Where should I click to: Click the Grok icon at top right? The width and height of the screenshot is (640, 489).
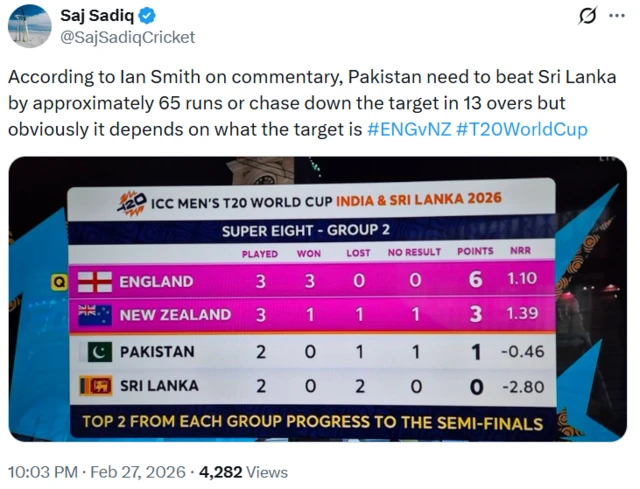tap(588, 17)
